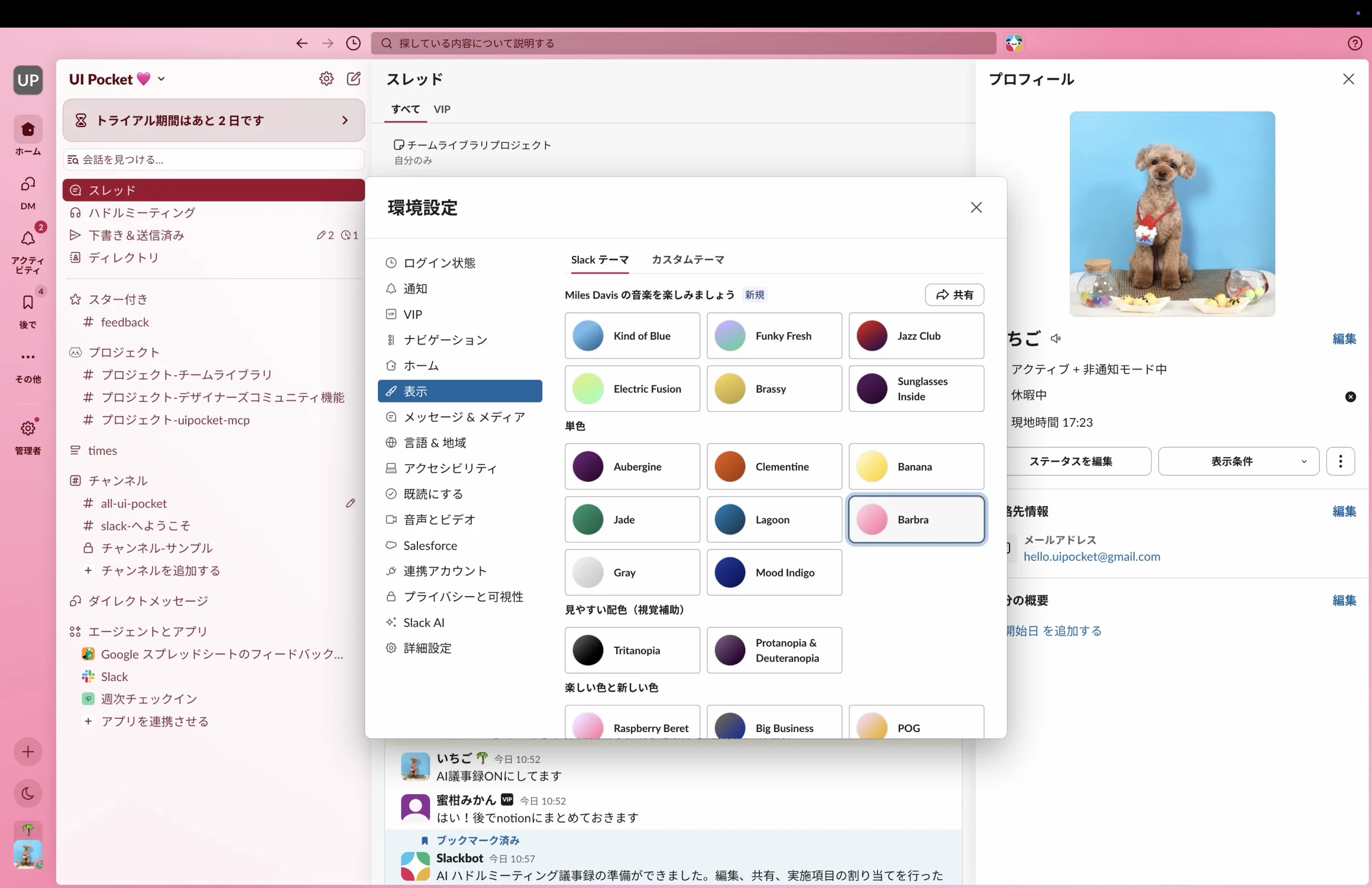Select Lagoon theme

point(774,519)
